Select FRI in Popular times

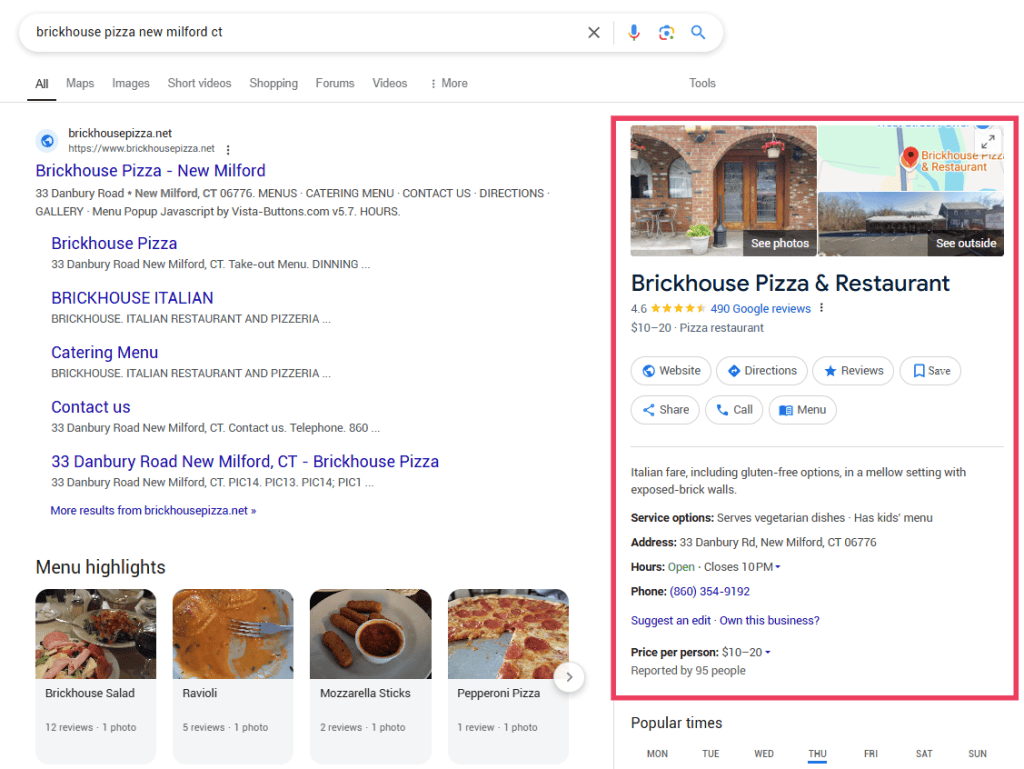tap(871, 754)
